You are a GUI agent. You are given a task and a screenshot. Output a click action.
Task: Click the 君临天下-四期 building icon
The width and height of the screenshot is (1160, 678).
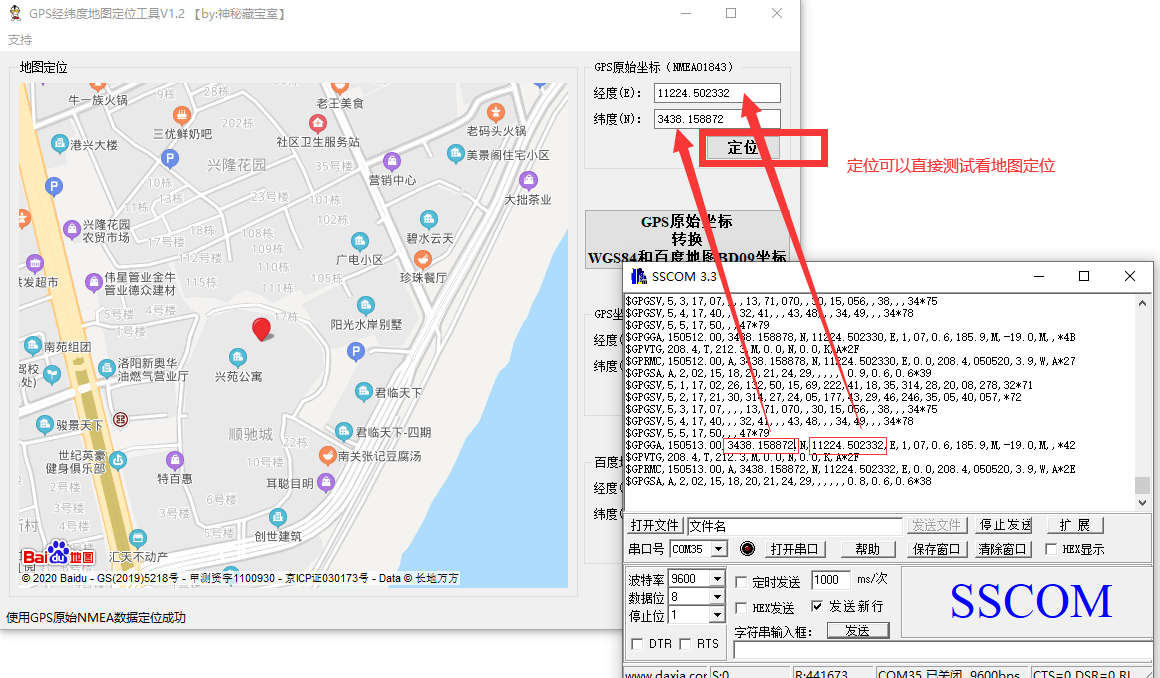point(344,432)
